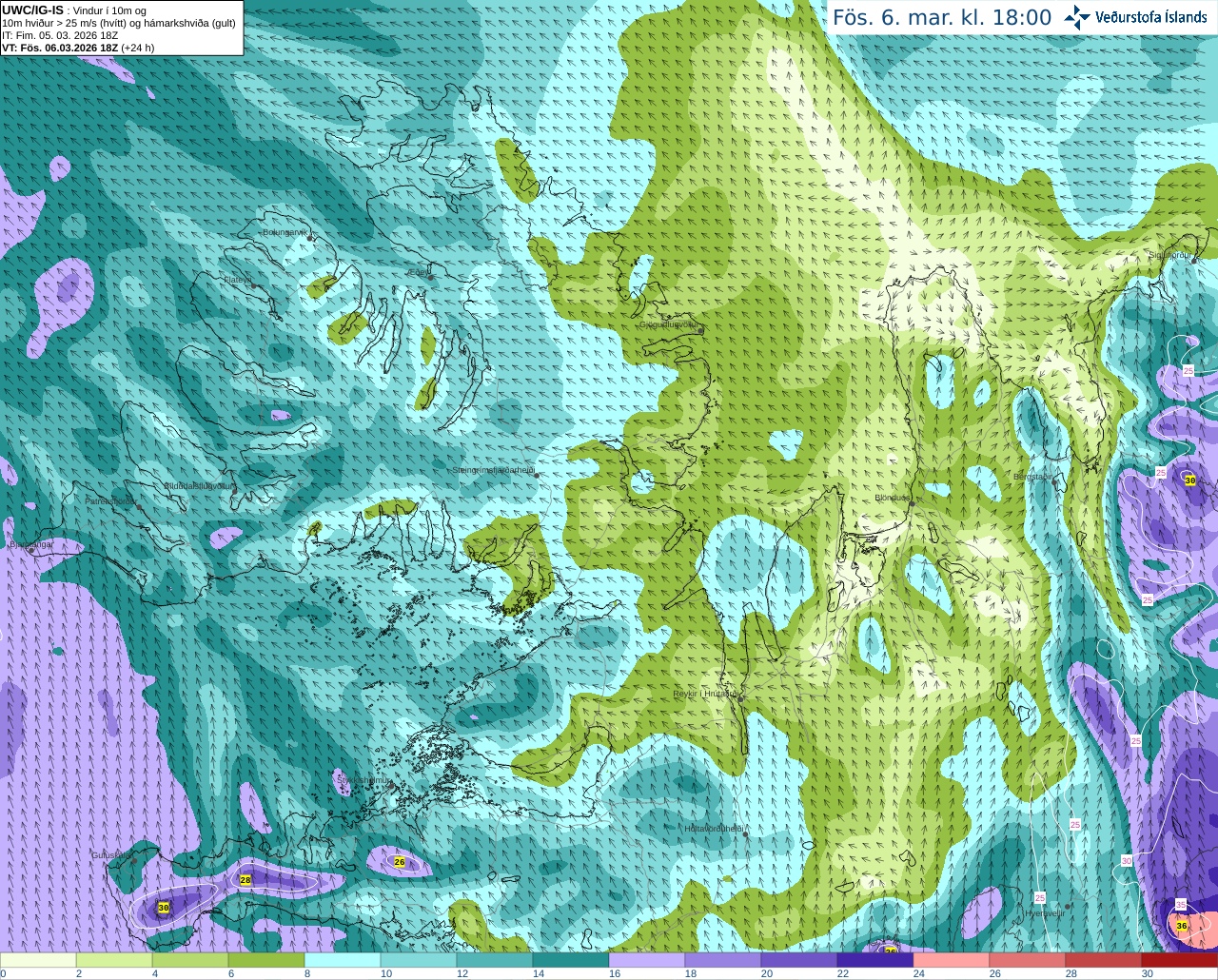The width and height of the screenshot is (1218, 980).
Task: Click the Bjargtangar station label
Action: (30, 545)
